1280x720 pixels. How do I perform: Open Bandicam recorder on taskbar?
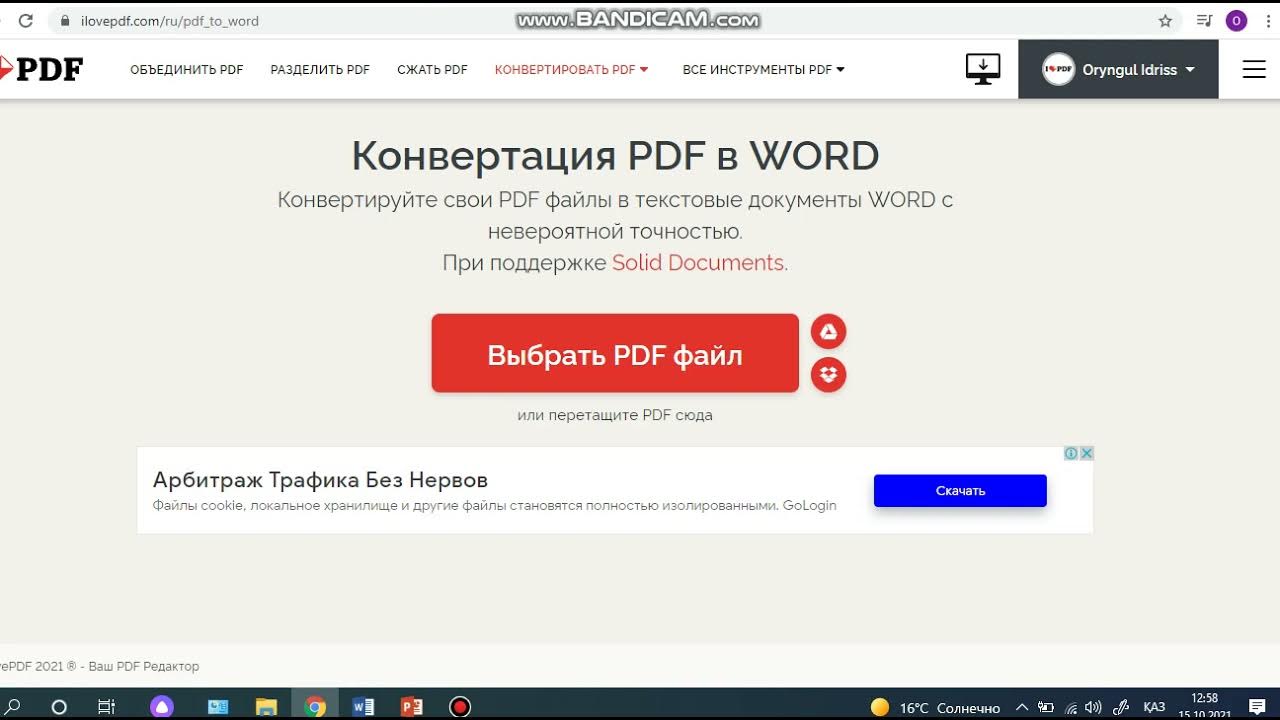[460, 707]
